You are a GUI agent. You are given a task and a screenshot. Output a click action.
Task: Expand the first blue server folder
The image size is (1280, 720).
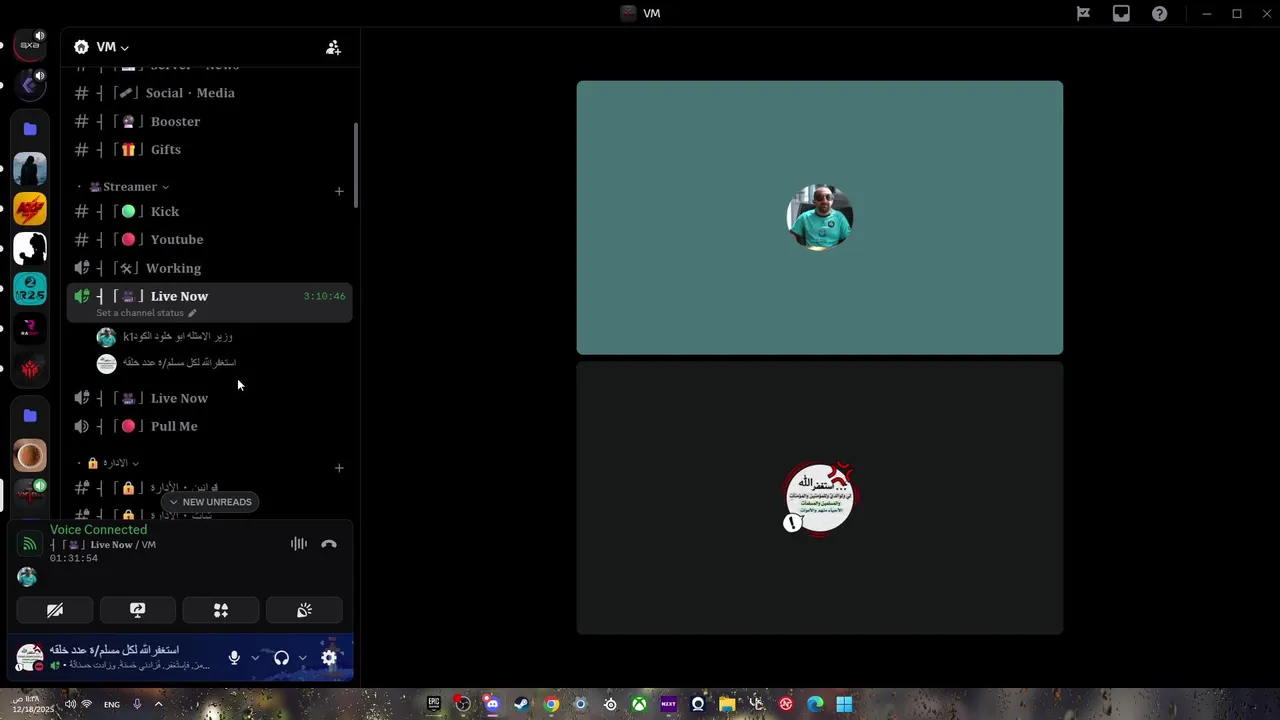(30, 129)
